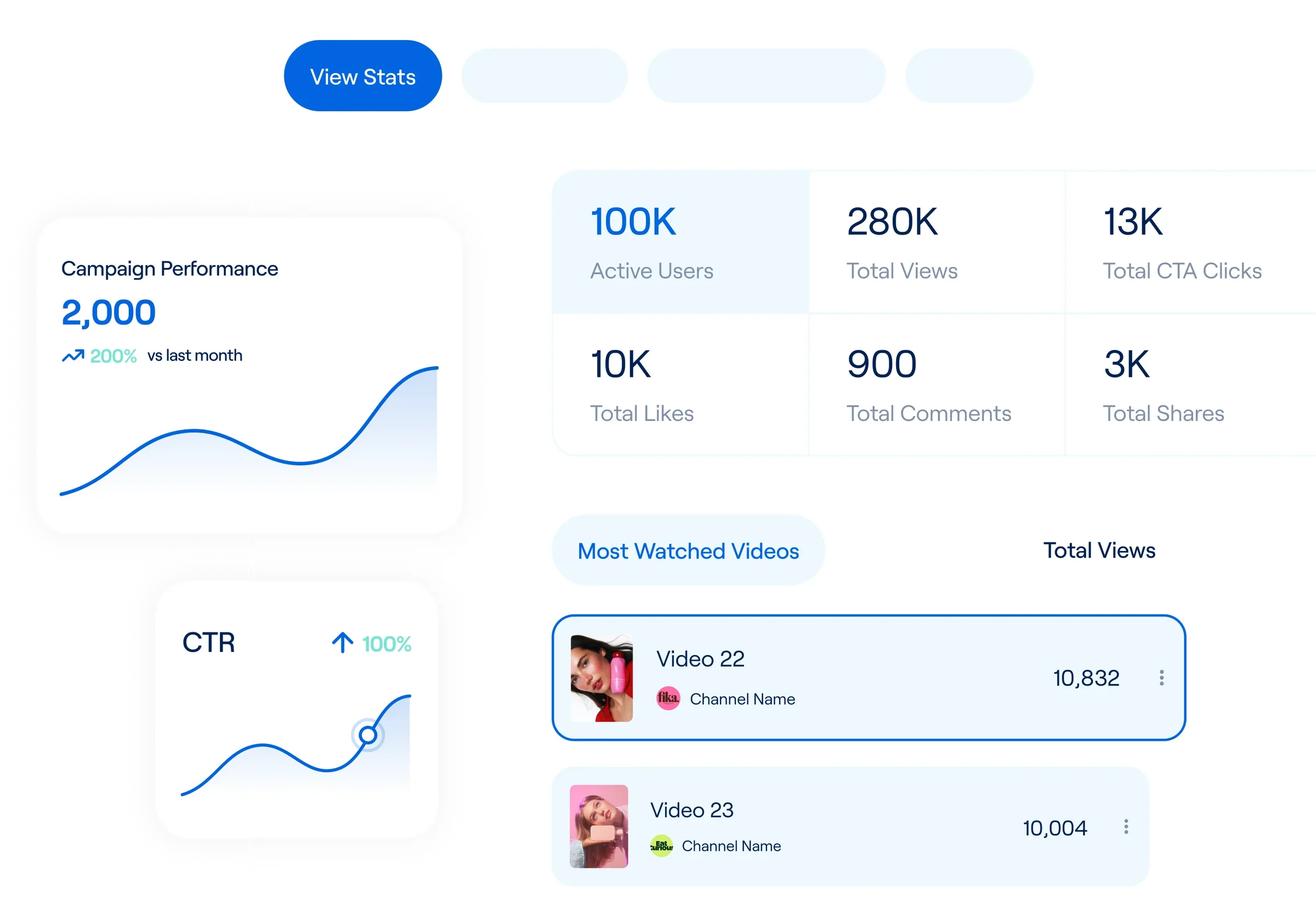Viewport: 1316px width, 910px height.
Task: Select the 10K Total Likes tile
Action: point(680,385)
